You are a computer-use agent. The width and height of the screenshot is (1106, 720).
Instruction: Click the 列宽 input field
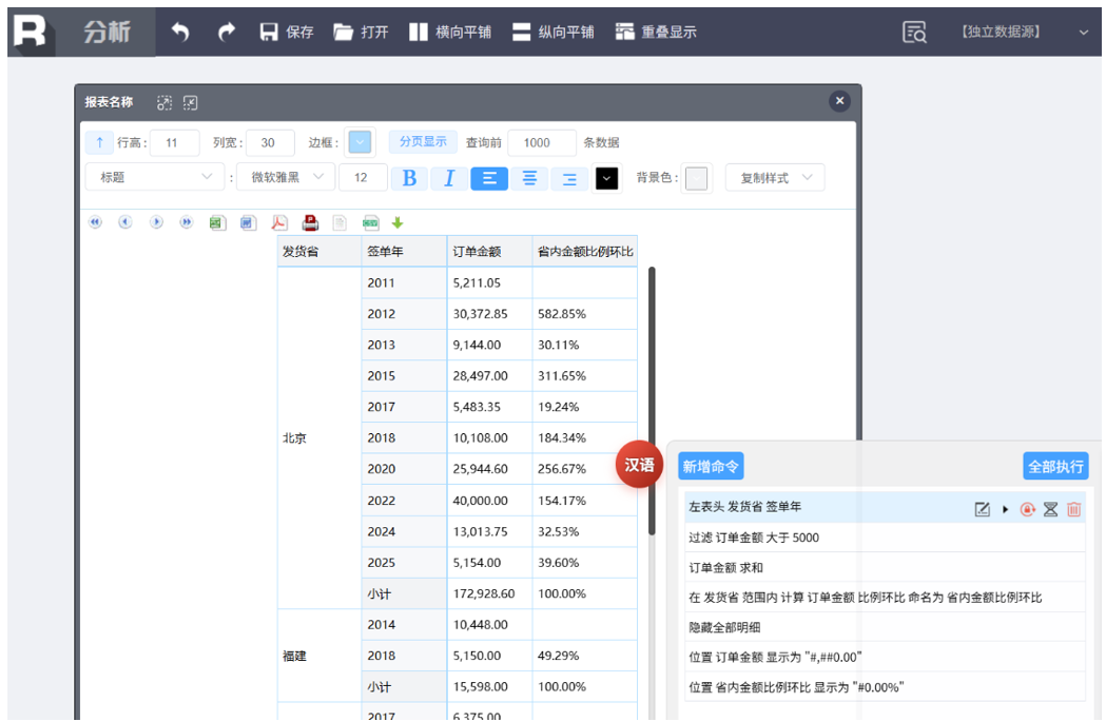[x=269, y=142]
